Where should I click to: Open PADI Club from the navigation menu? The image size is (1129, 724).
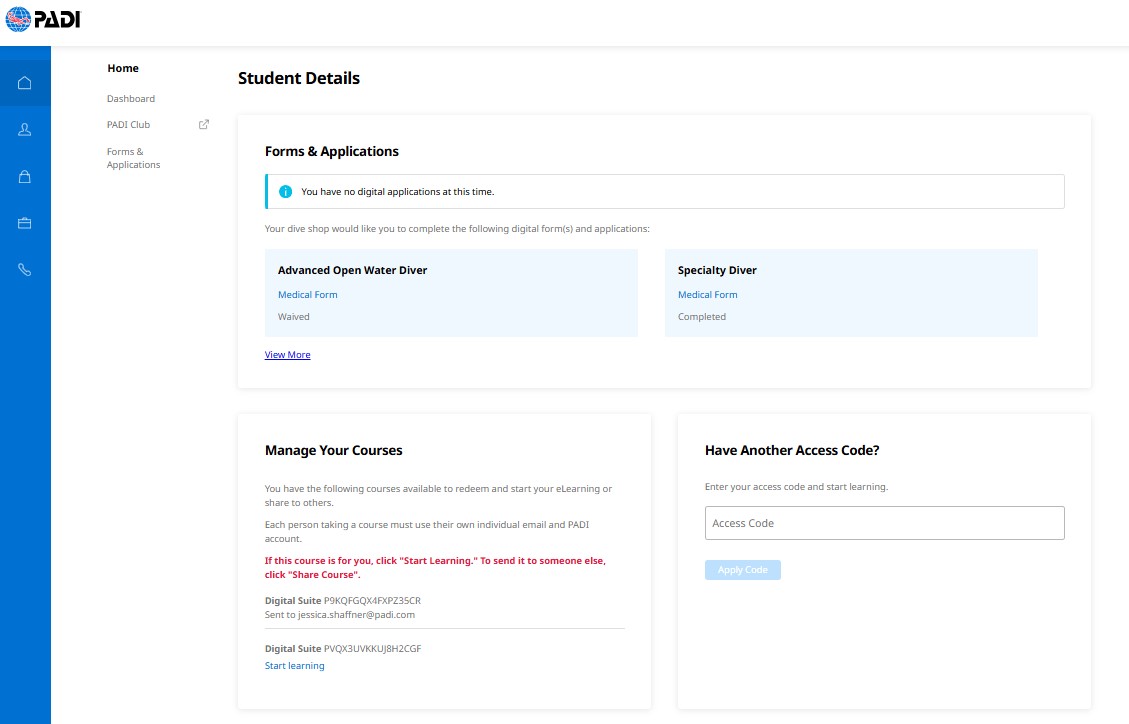coord(128,125)
